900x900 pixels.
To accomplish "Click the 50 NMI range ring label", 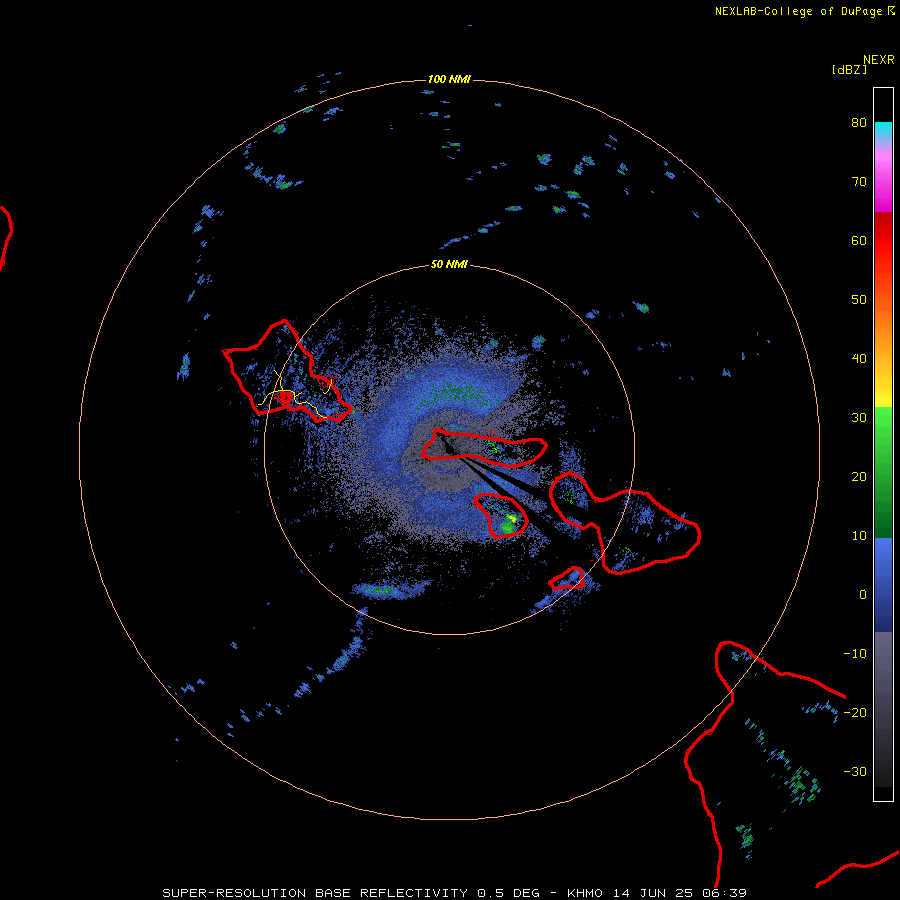I will (449, 265).
